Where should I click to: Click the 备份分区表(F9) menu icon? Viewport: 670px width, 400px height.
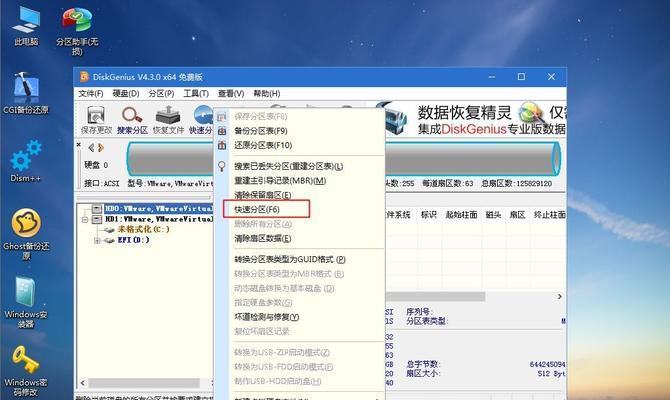(x=222, y=131)
